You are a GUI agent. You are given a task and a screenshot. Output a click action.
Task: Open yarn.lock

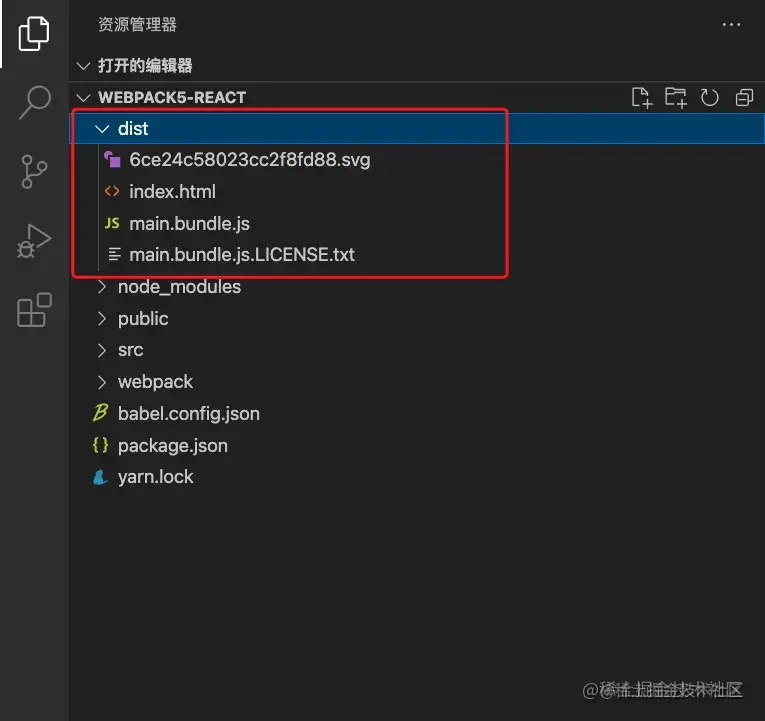(x=155, y=477)
